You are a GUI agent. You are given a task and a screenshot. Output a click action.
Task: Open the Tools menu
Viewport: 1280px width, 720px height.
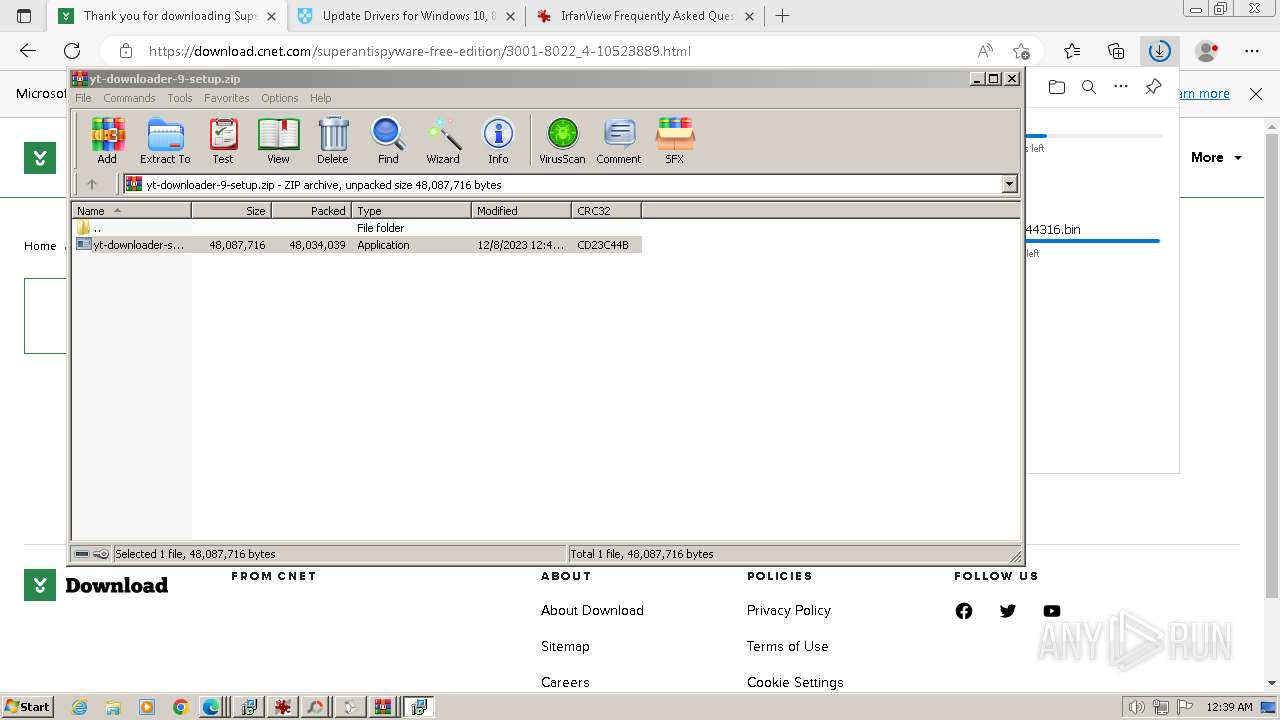[x=180, y=98]
